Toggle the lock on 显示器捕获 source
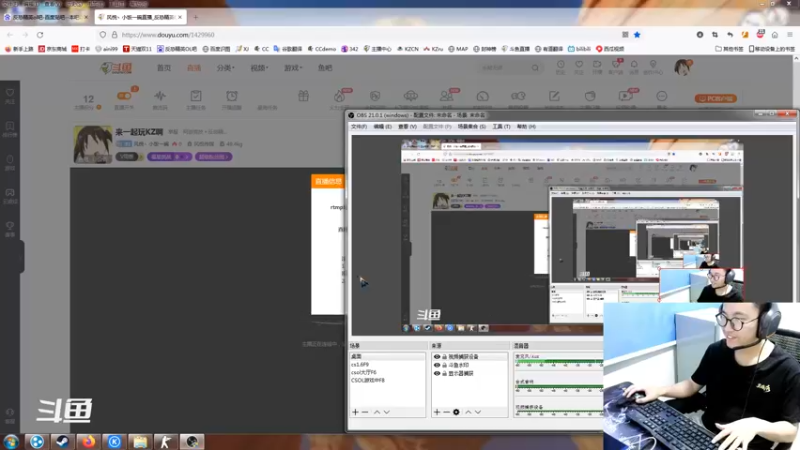This screenshot has width=800, height=450. click(444, 373)
